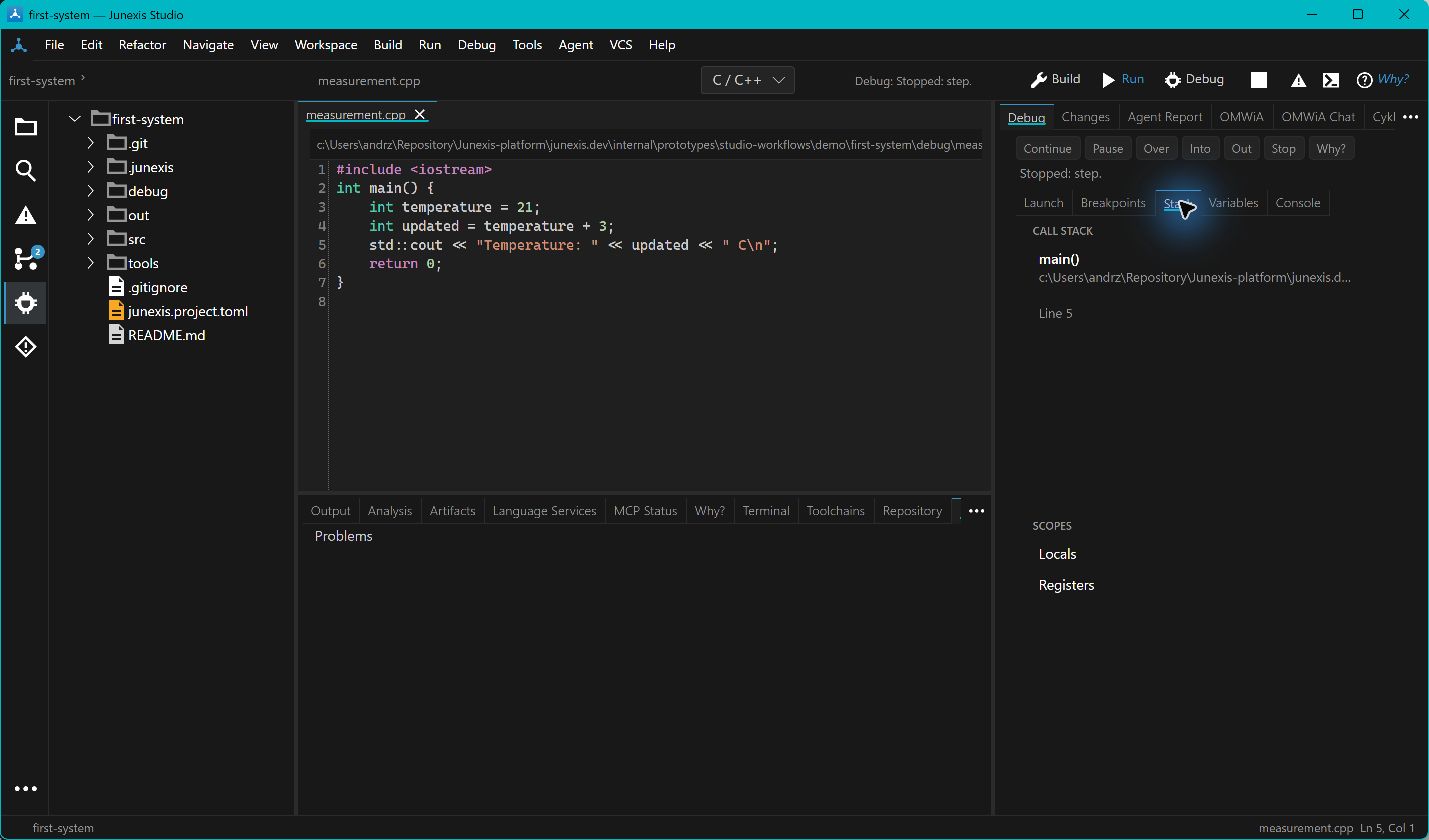Image resolution: width=1429 pixels, height=840 pixels.
Task: Open README.md in the file tree
Action: pyautogui.click(x=157, y=335)
